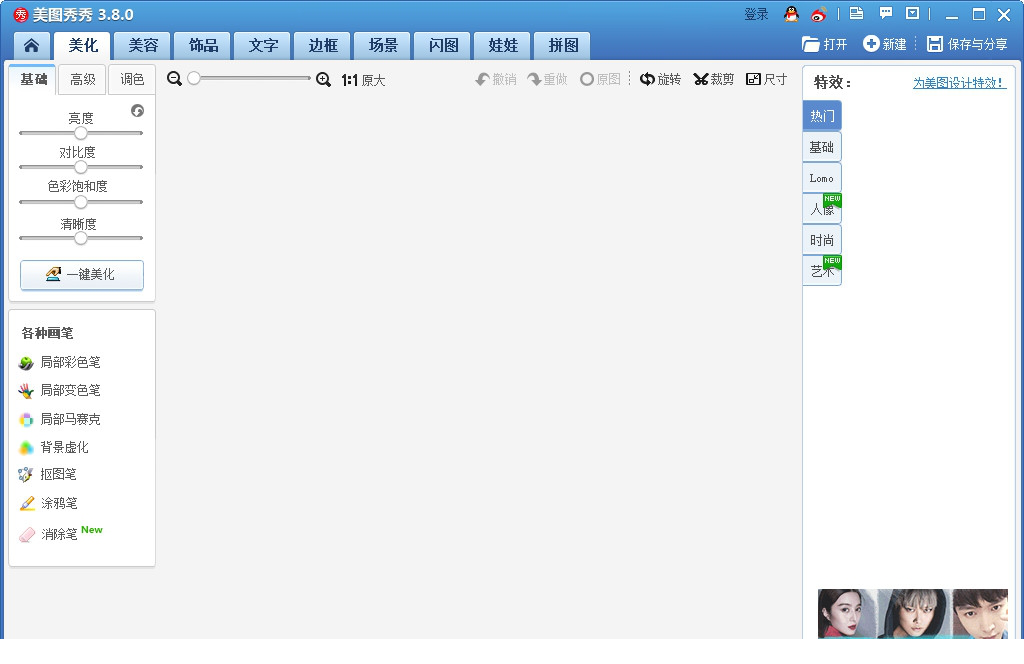Click the celebrity portrait ad thumbnail
Image resolution: width=1024 pixels, height=664 pixels.
pyautogui.click(x=912, y=613)
